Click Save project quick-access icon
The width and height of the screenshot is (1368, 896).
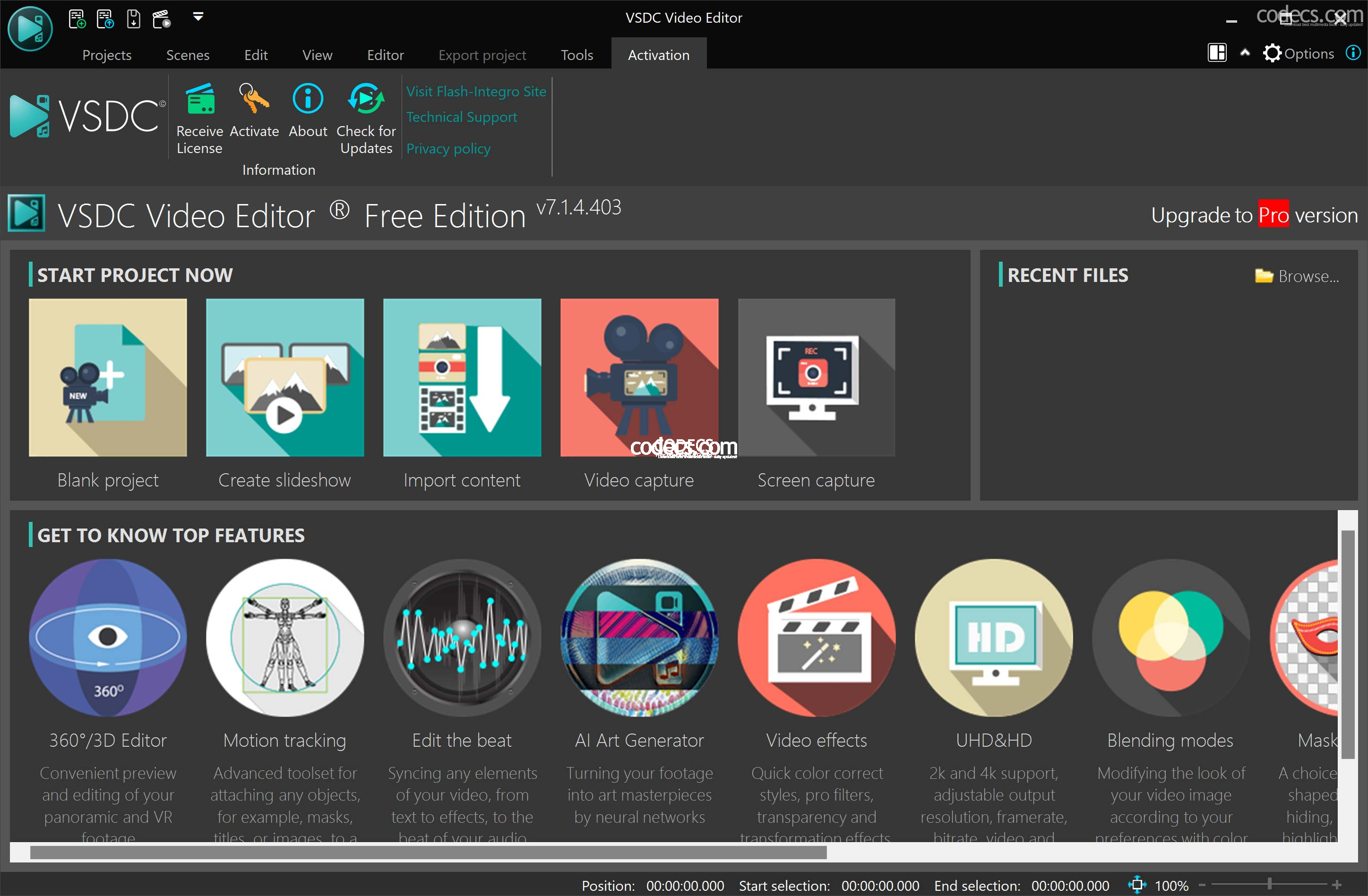click(x=133, y=19)
